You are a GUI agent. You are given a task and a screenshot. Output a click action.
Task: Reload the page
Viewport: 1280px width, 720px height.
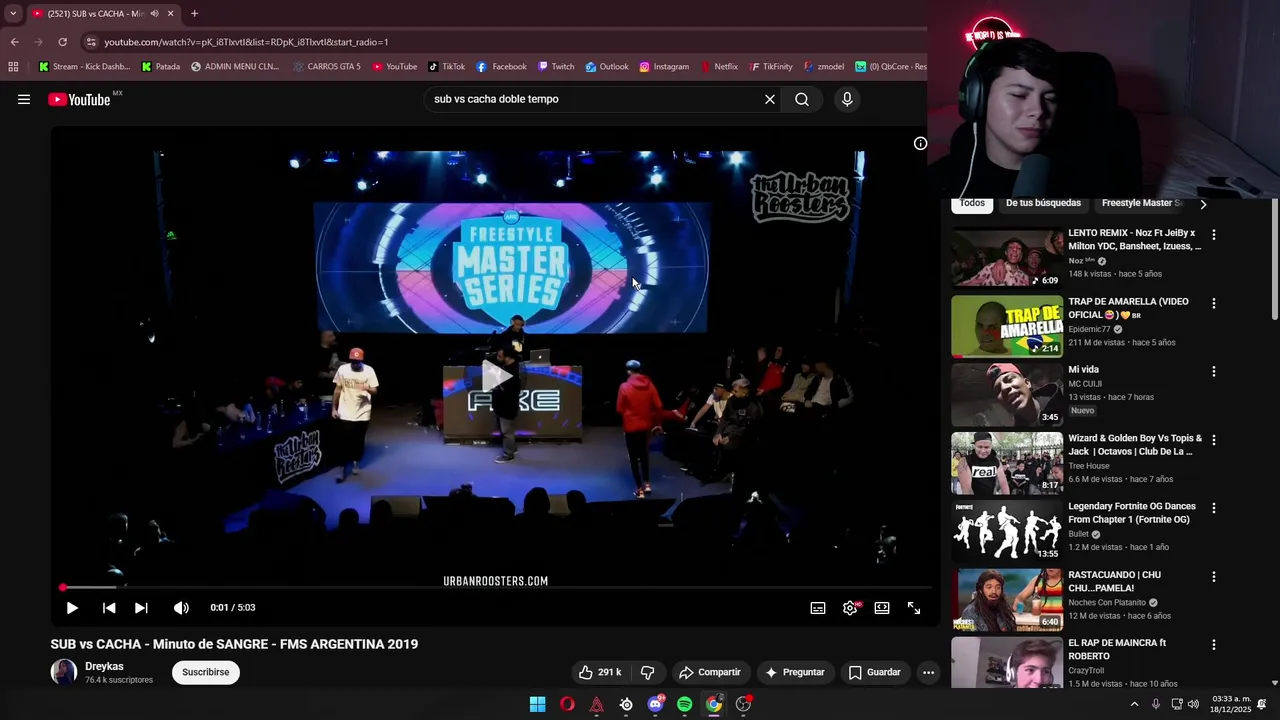(62, 42)
